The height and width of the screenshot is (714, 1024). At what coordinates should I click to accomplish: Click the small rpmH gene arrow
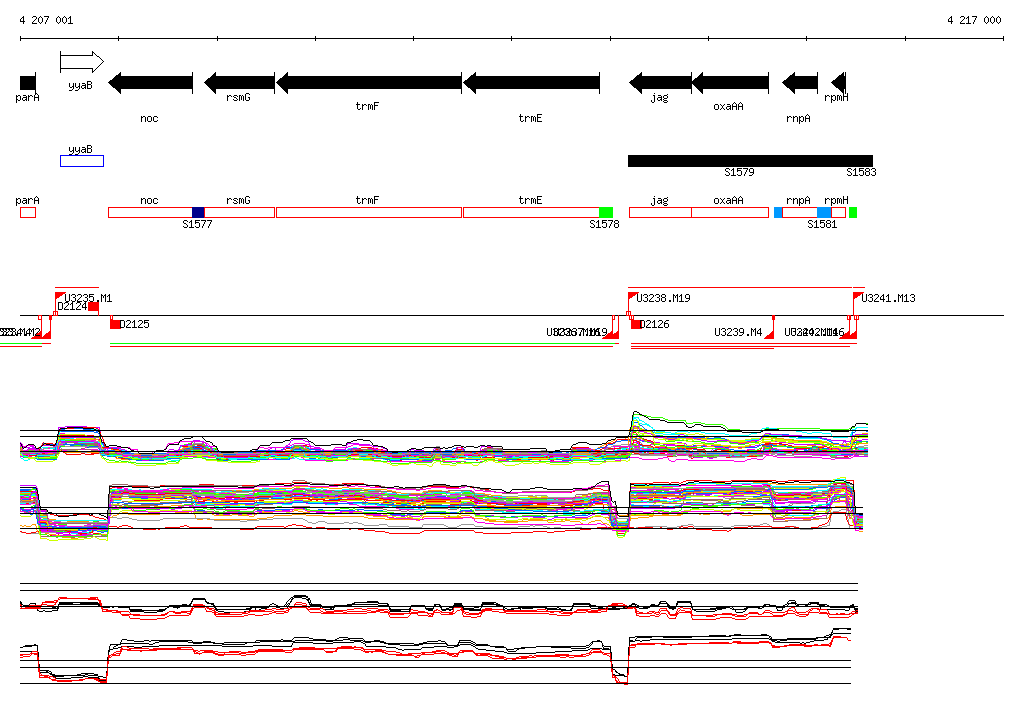(839, 83)
